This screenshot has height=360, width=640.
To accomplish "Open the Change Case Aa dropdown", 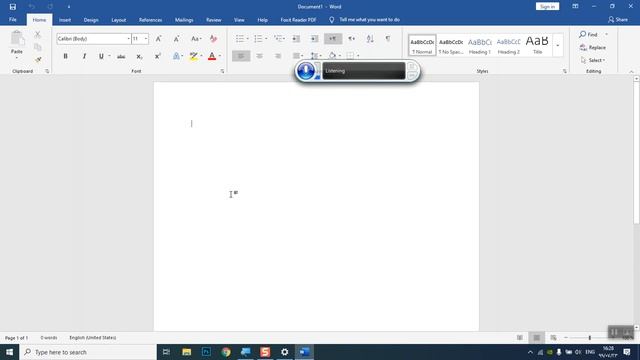I will (x=196, y=39).
